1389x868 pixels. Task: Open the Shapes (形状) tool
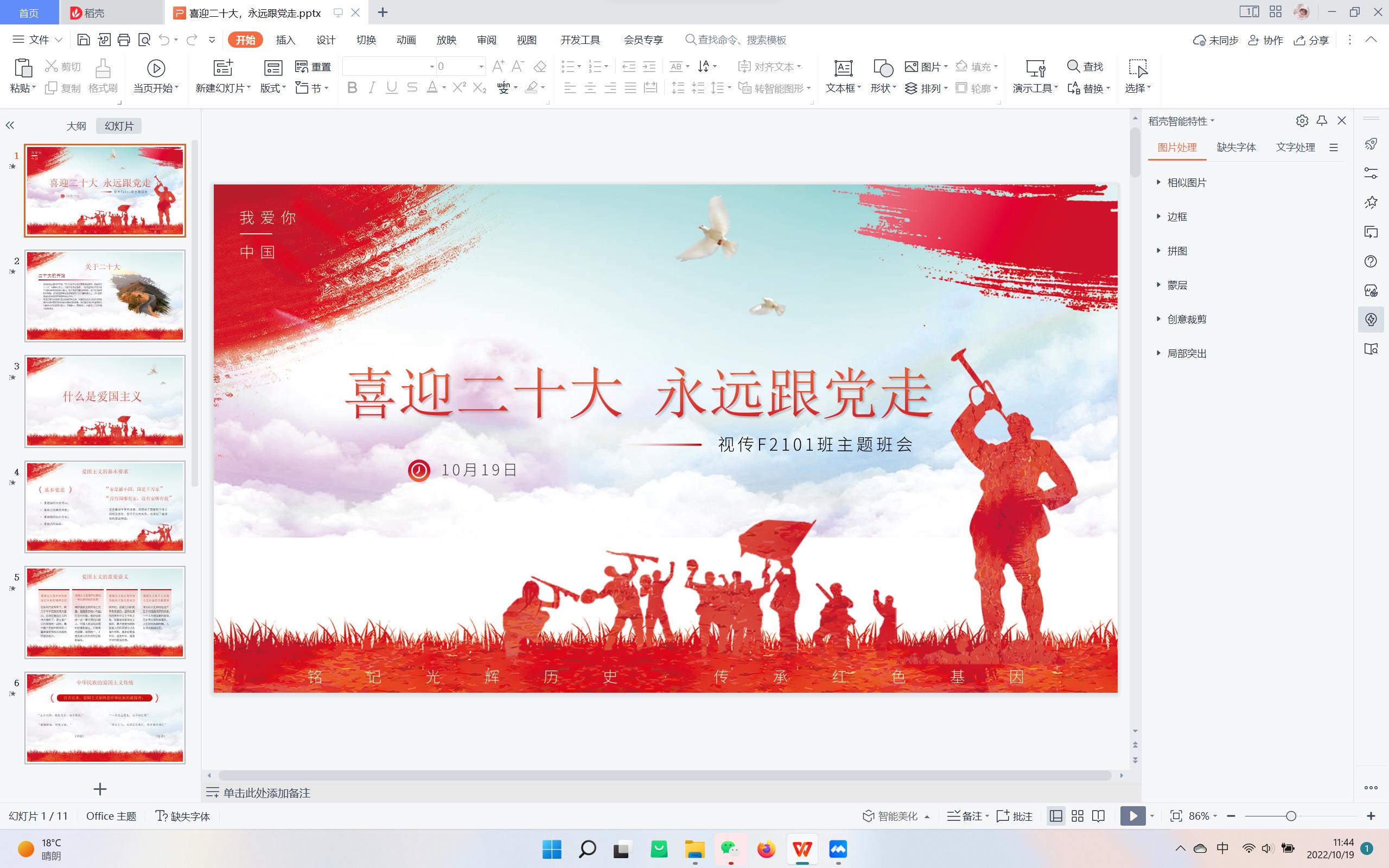click(883, 69)
